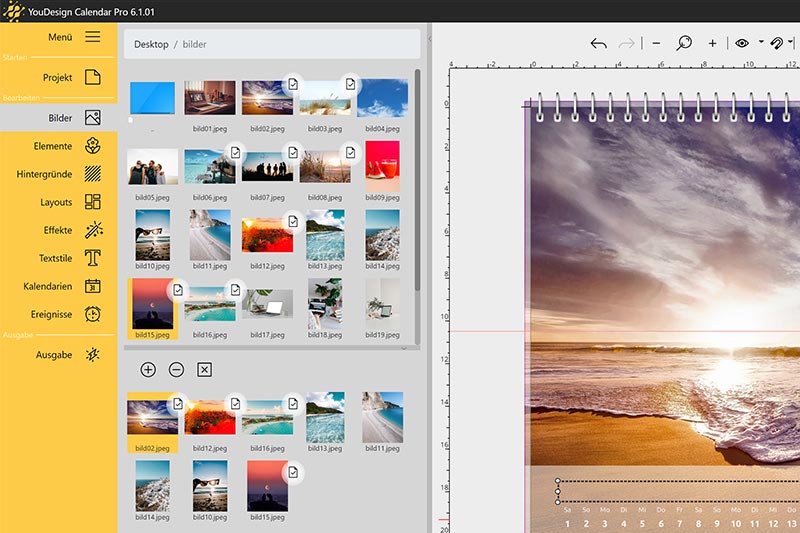Clear image list with boxed X icon

204,370
